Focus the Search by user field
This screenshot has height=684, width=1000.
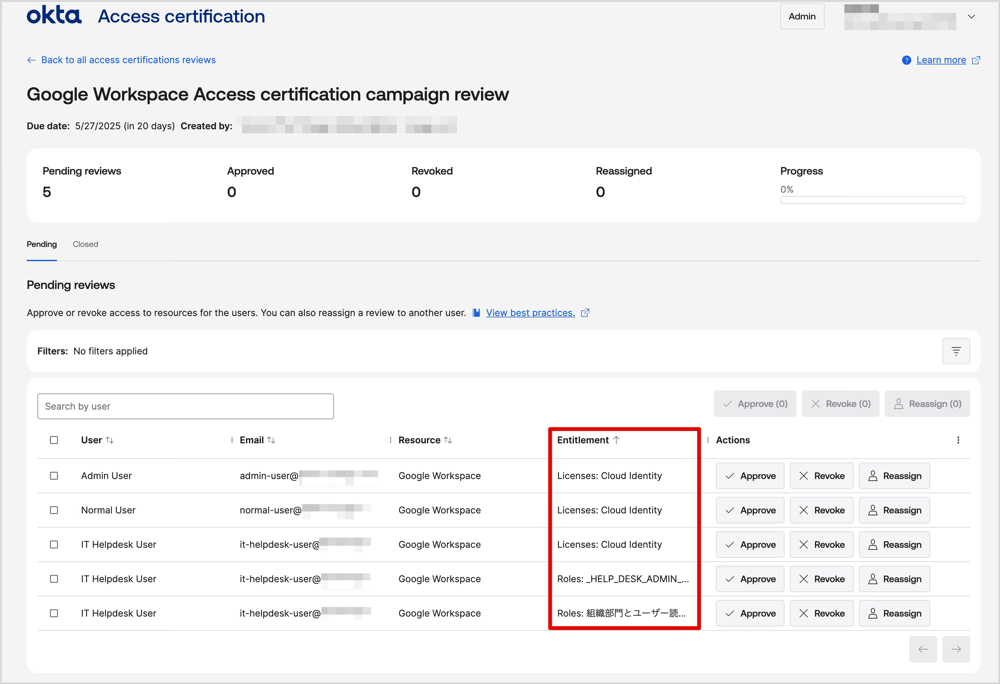tap(186, 406)
